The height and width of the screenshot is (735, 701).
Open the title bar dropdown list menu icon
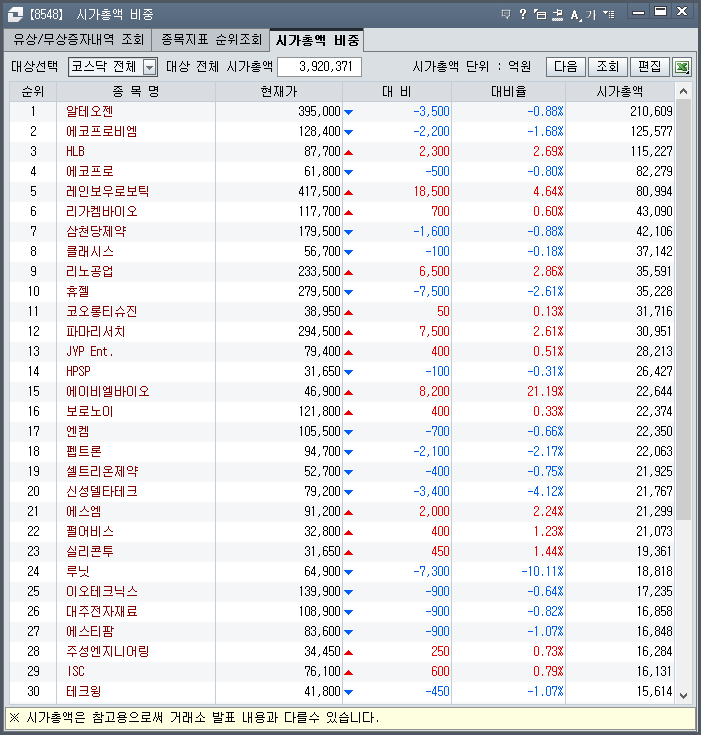coord(609,15)
